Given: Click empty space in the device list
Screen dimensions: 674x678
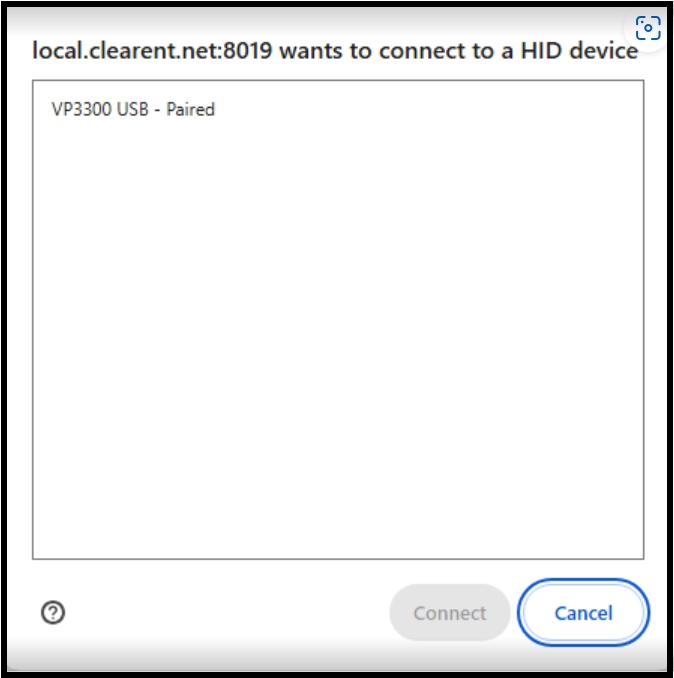Looking at the screenshot, I should pyautogui.click(x=338, y=337).
